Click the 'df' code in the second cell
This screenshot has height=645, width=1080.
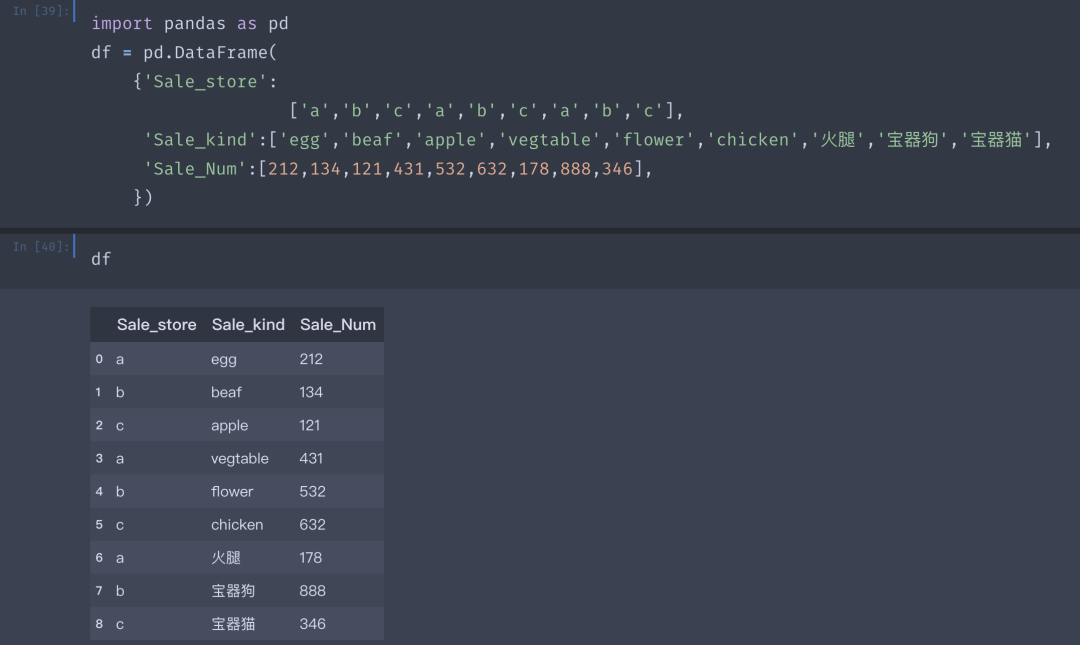click(101, 259)
